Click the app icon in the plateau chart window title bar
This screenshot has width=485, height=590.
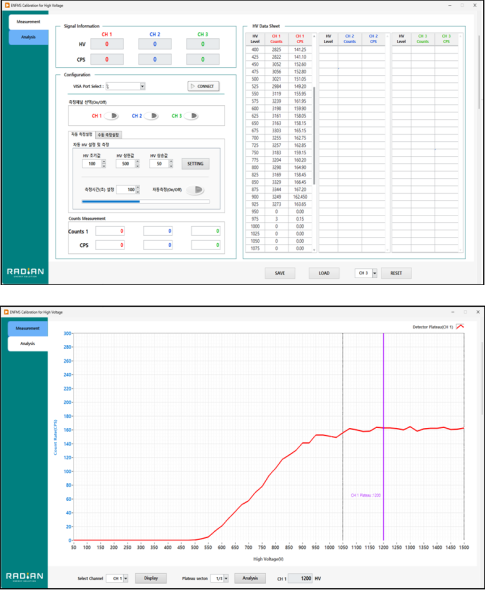point(6,312)
